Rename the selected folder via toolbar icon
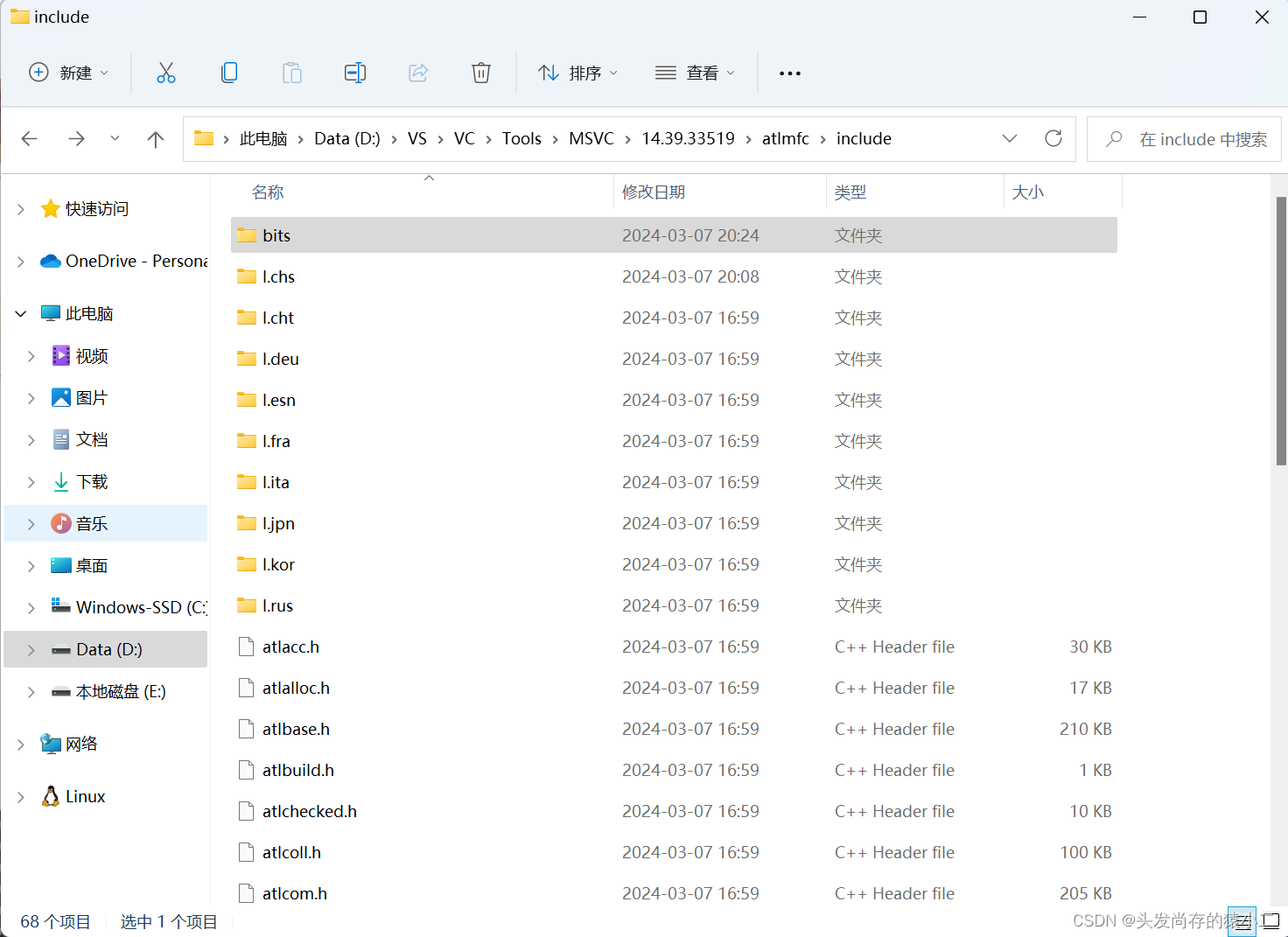 (x=354, y=73)
